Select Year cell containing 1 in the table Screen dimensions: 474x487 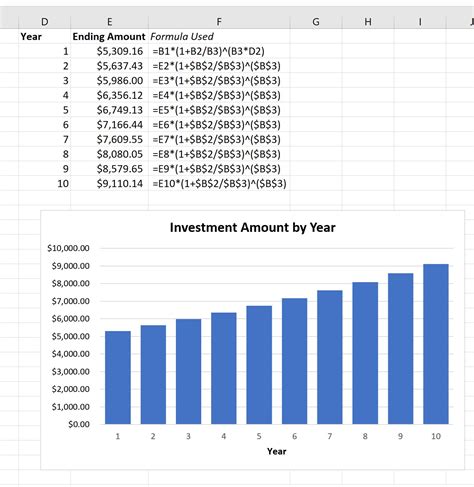[x=44, y=51]
